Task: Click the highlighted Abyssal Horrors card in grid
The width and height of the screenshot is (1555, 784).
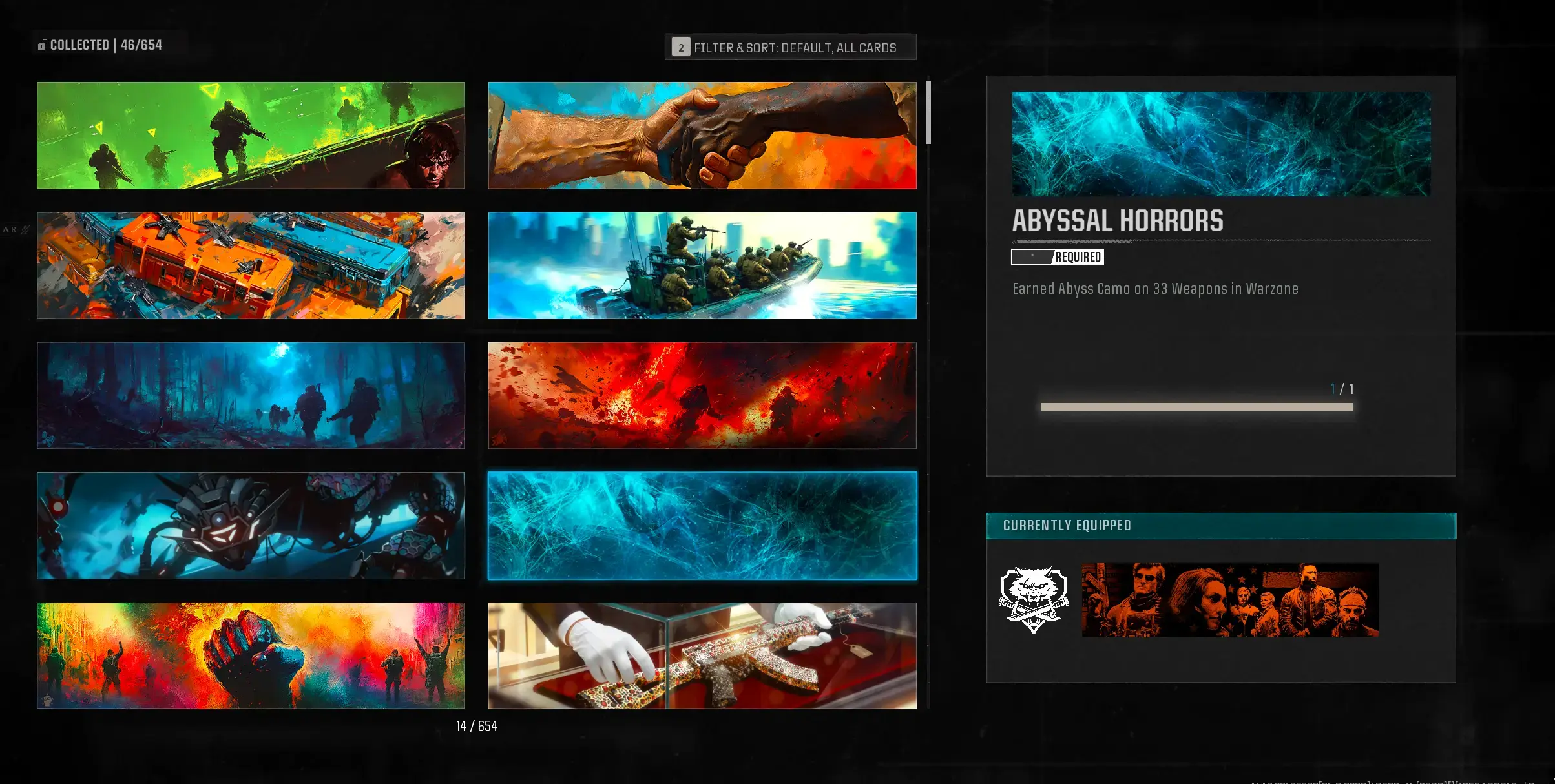Action: 702,526
